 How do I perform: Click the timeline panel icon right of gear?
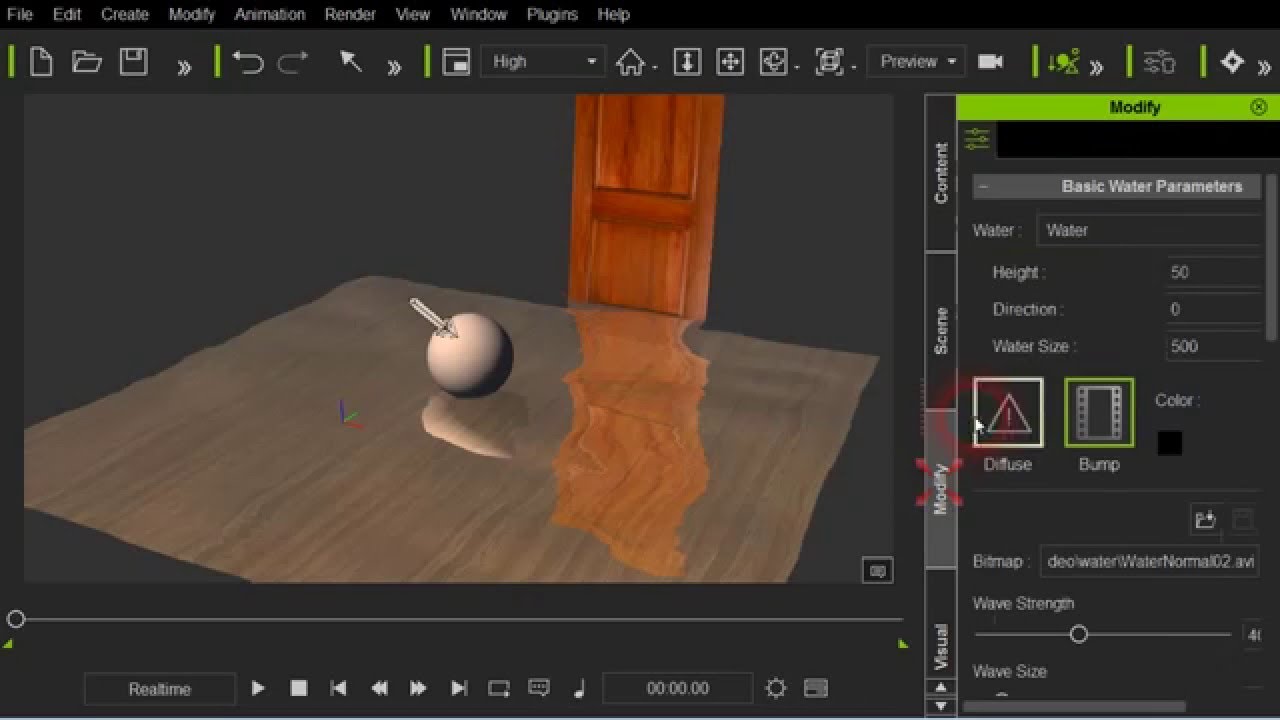pos(816,688)
